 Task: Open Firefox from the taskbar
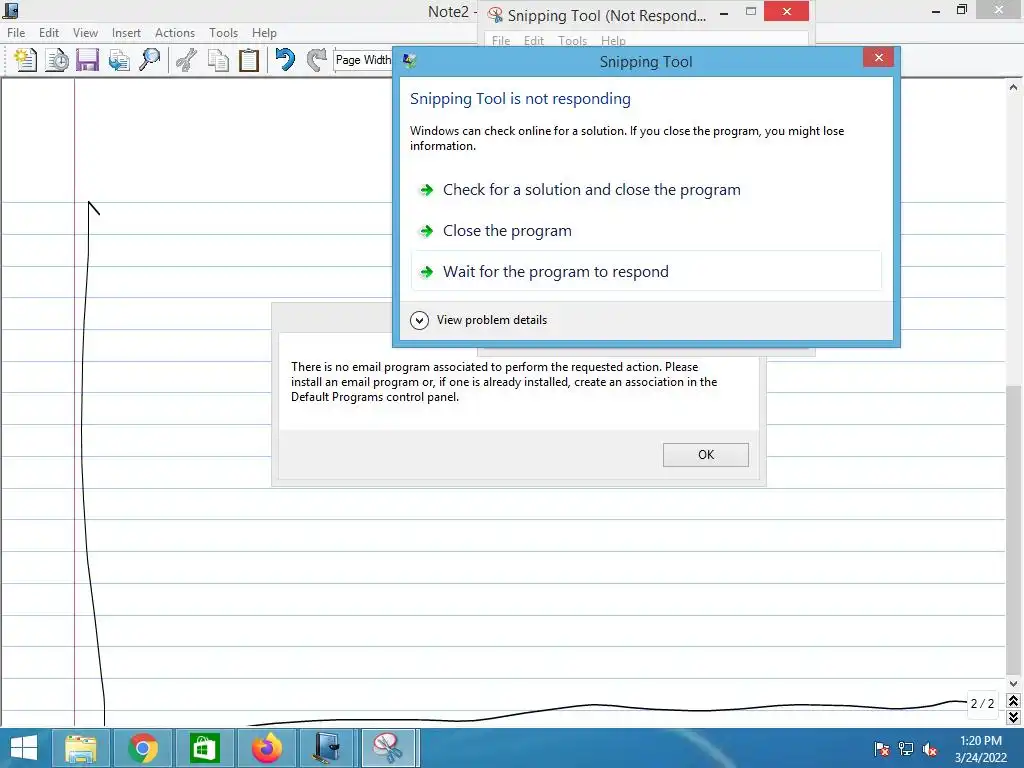(266, 748)
